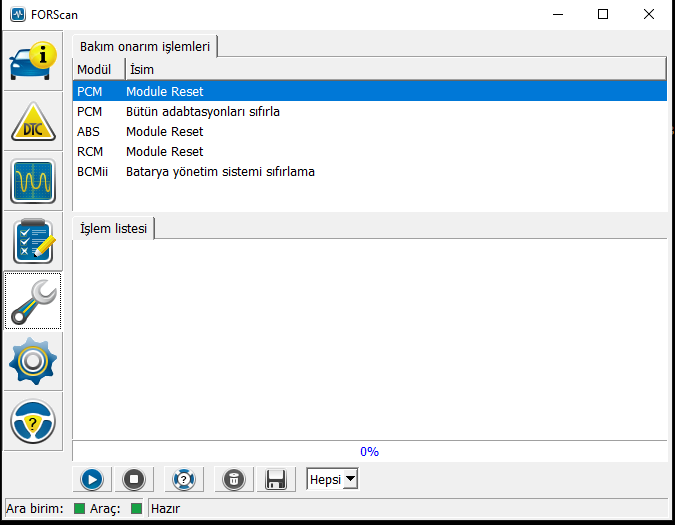675x525 pixels.
Task: Open the wrench service functions section
Action: coord(33,301)
